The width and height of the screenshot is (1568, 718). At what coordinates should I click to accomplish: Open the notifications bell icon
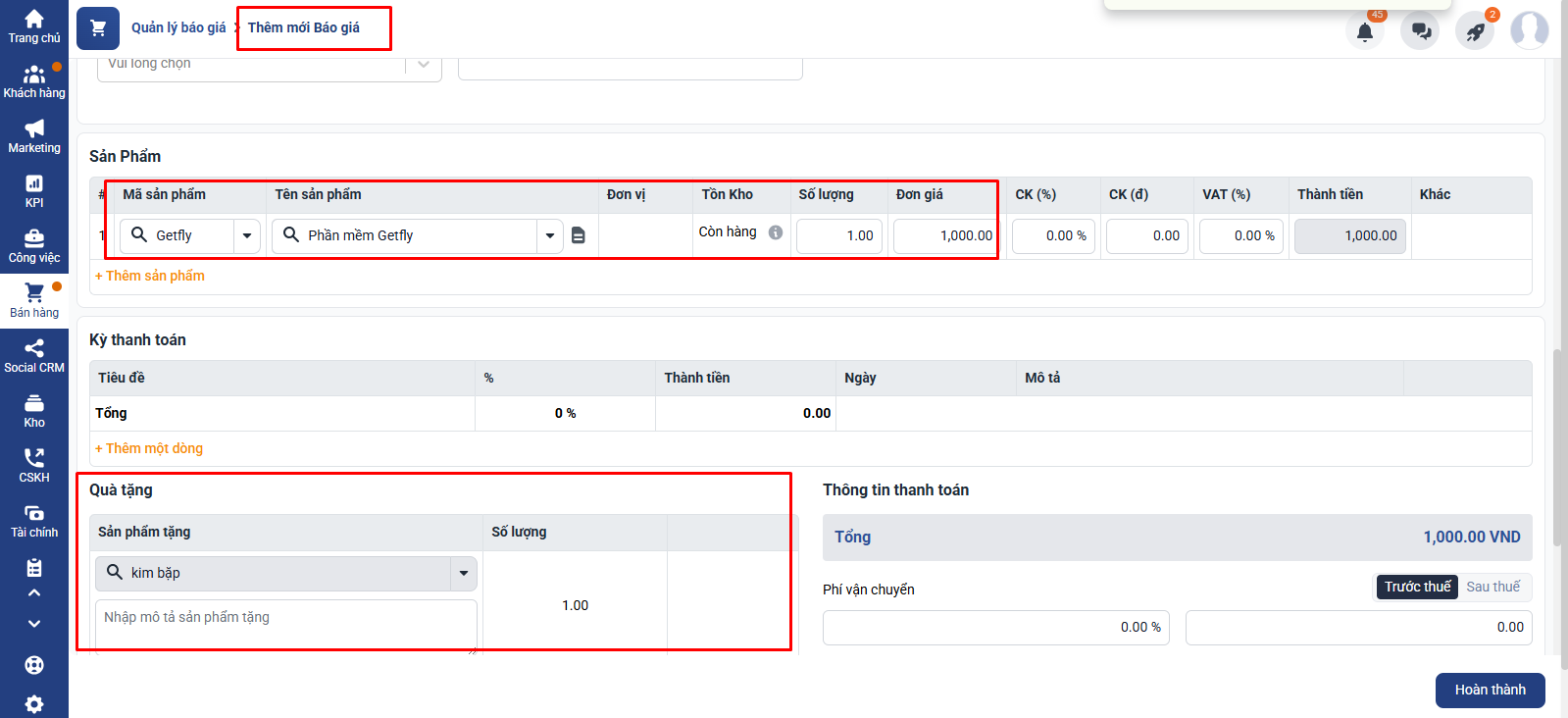pyautogui.click(x=1364, y=31)
